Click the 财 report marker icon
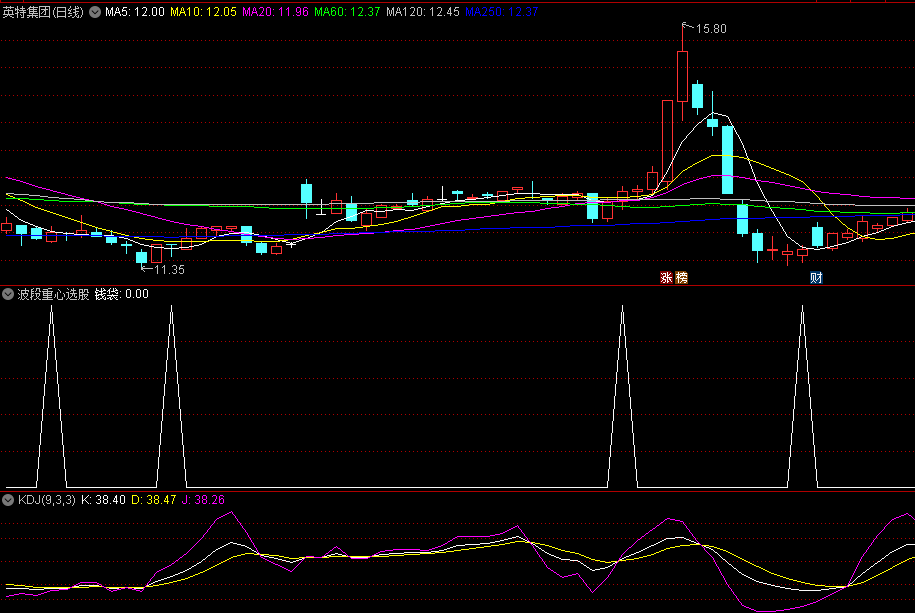Image resolution: width=915 pixels, height=613 pixels. 816,278
